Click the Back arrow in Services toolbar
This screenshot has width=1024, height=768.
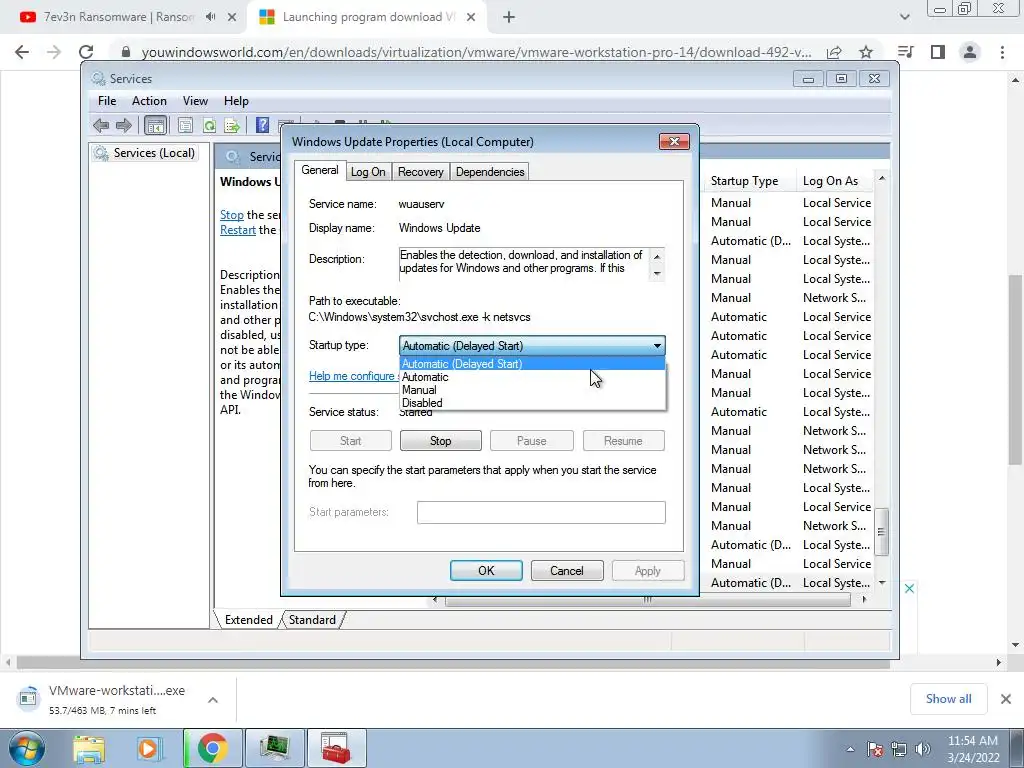101,125
